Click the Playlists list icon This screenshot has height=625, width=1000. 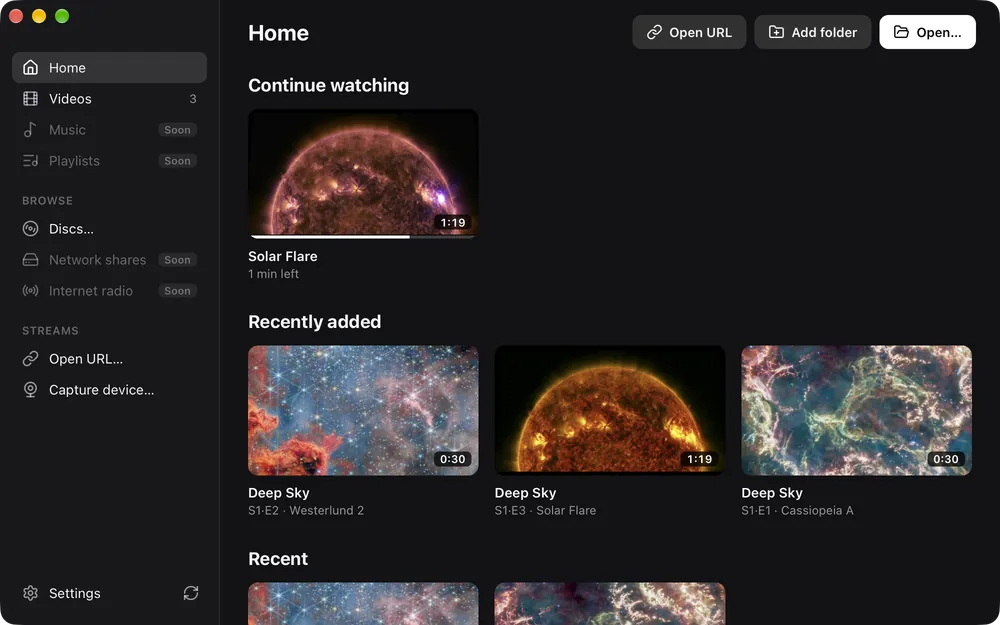click(30, 161)
